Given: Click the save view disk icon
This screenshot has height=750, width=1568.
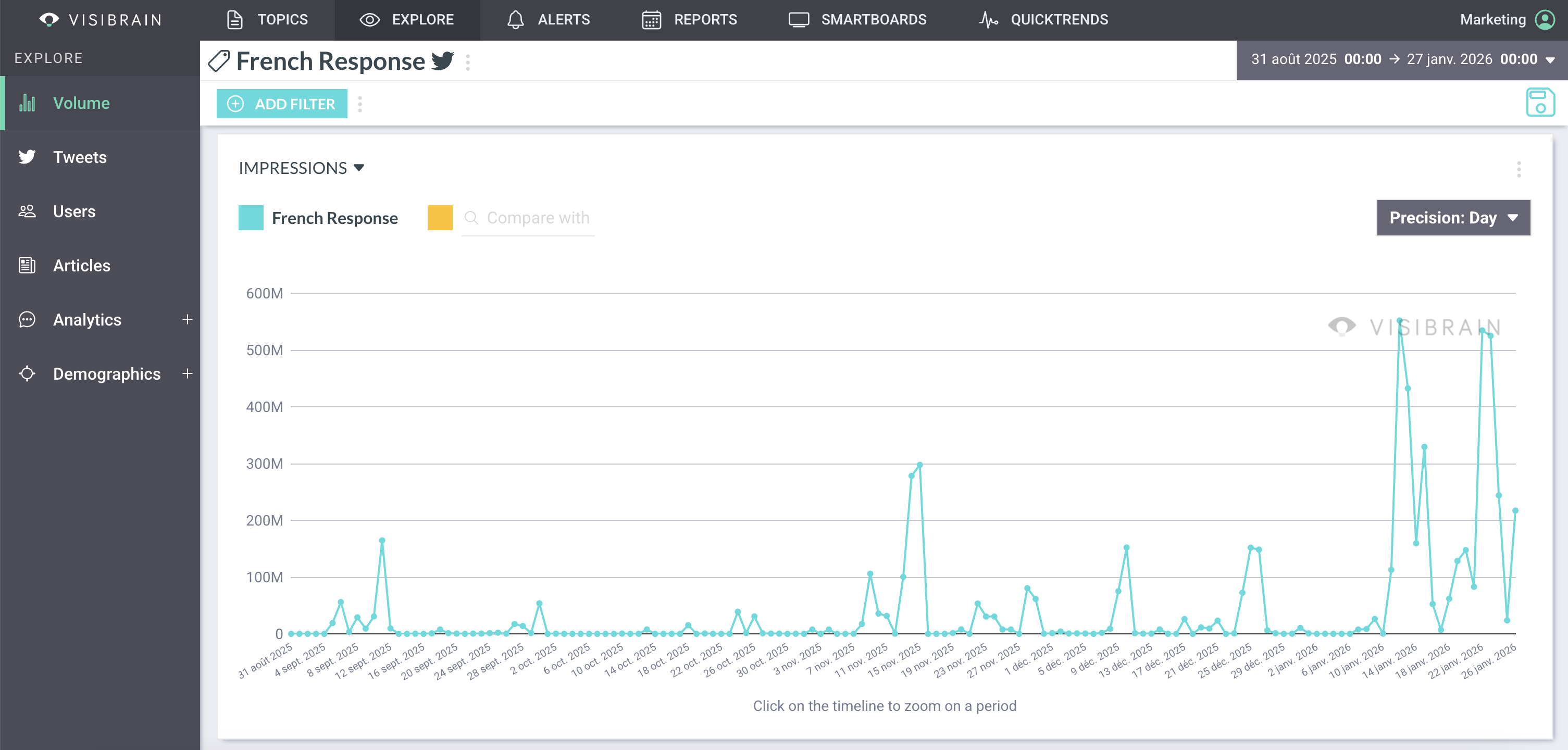Looking at the screenshot, I should [x=1540, y=102].
